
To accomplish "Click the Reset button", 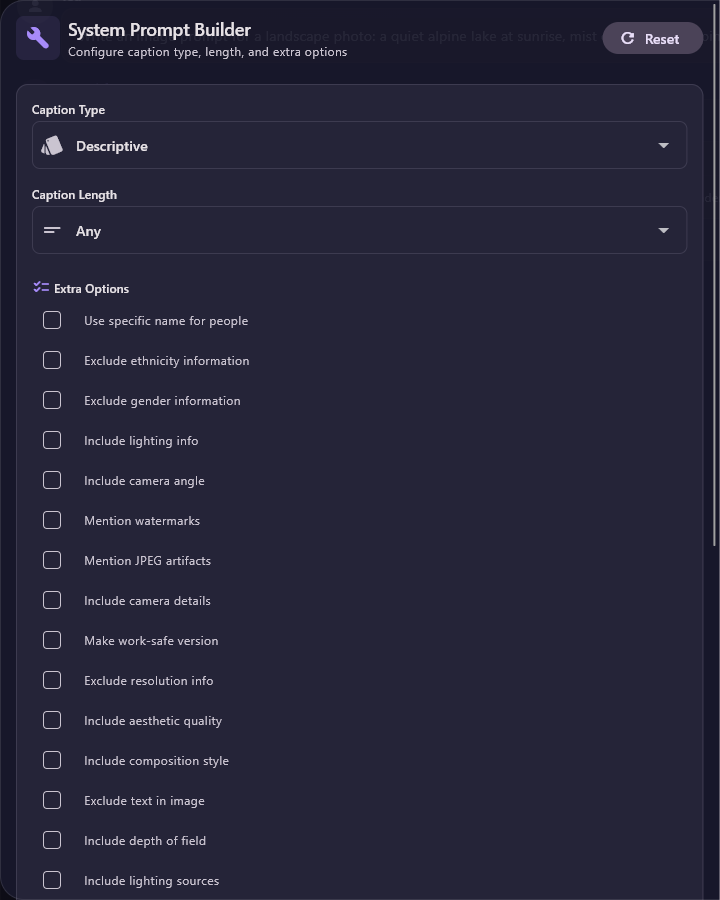I will click(x=652, y=38).
